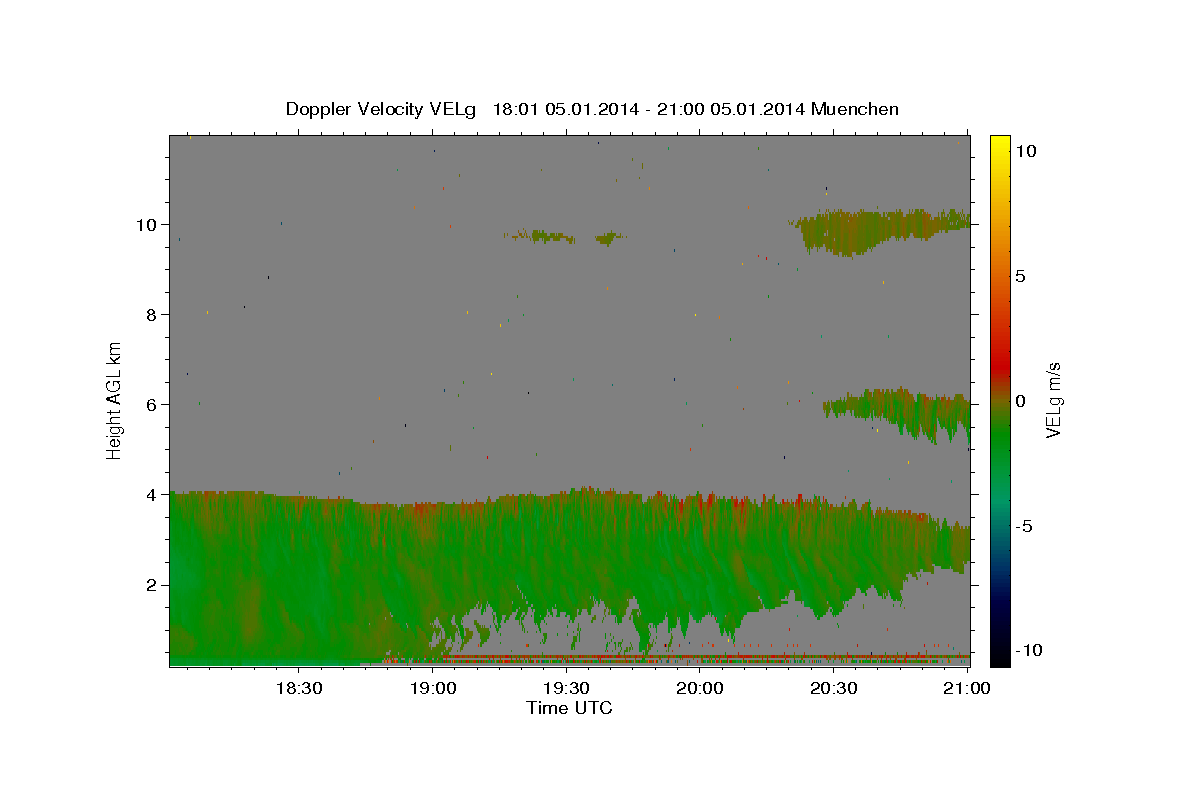
Task: Click the plot title 'Doppler Velocity VELg'
Action: 381,109
